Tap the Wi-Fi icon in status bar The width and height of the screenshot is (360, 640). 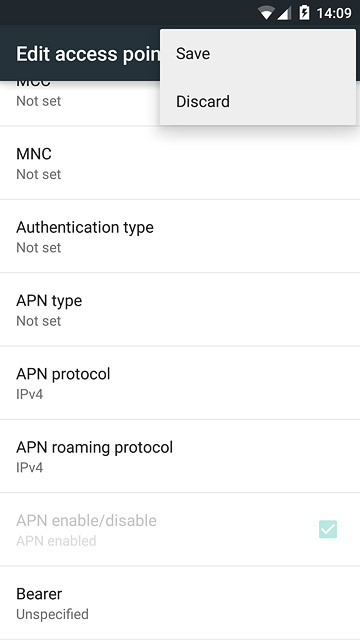(x=266, y=13)
